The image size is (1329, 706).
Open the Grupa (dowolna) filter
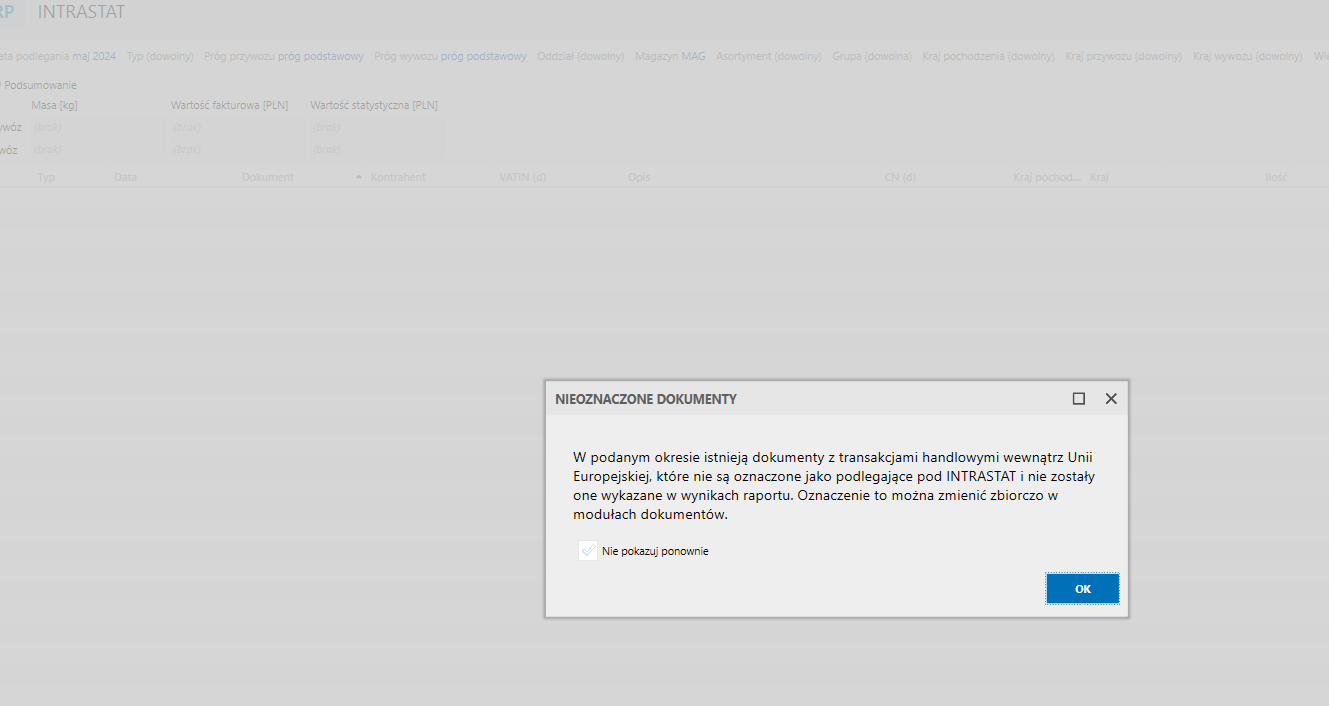(871, 56)
